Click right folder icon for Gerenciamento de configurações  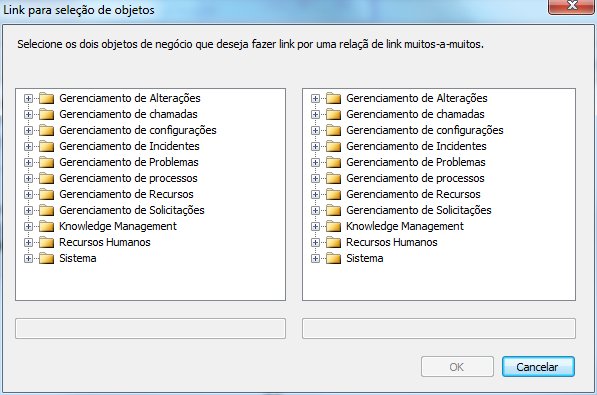coord(334,130)
